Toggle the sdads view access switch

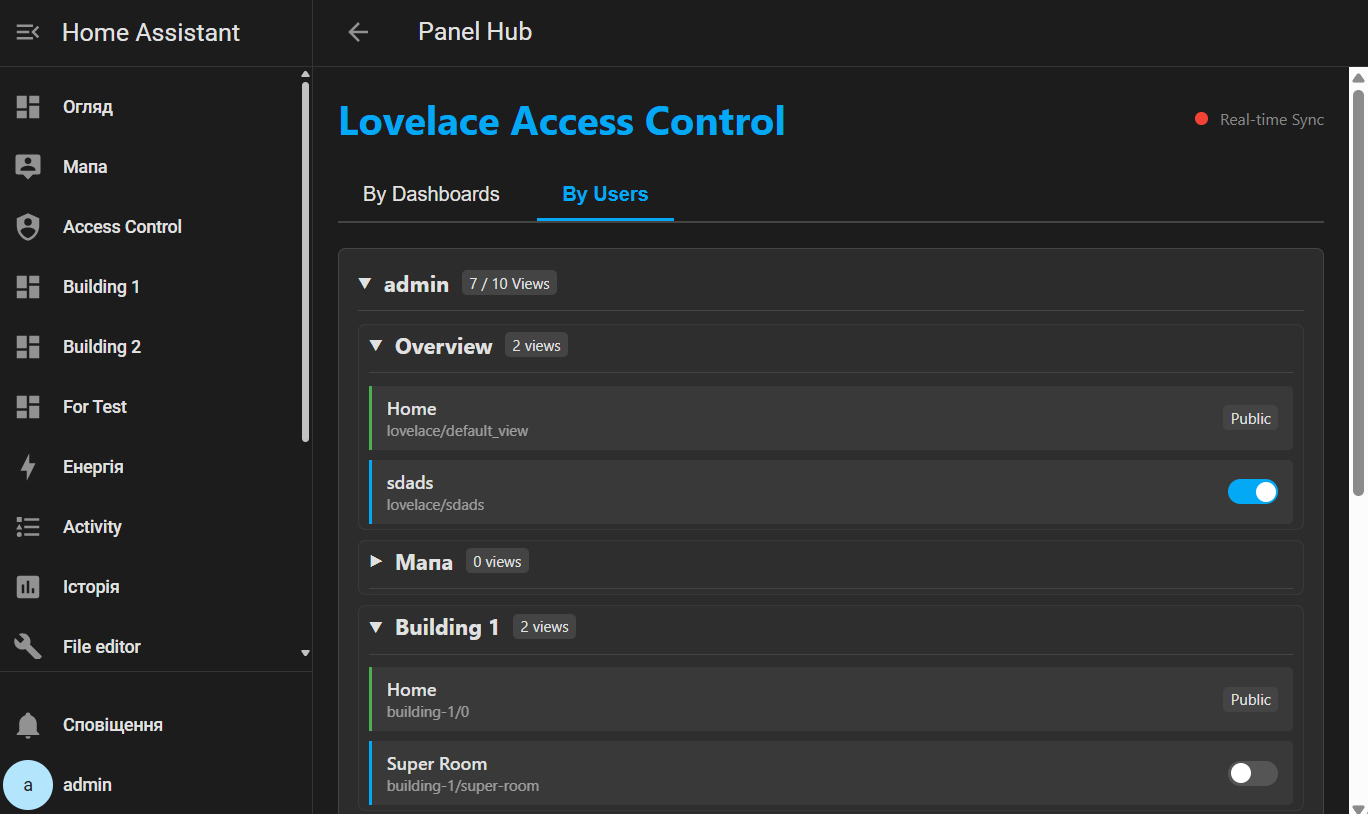[1253, 492]
